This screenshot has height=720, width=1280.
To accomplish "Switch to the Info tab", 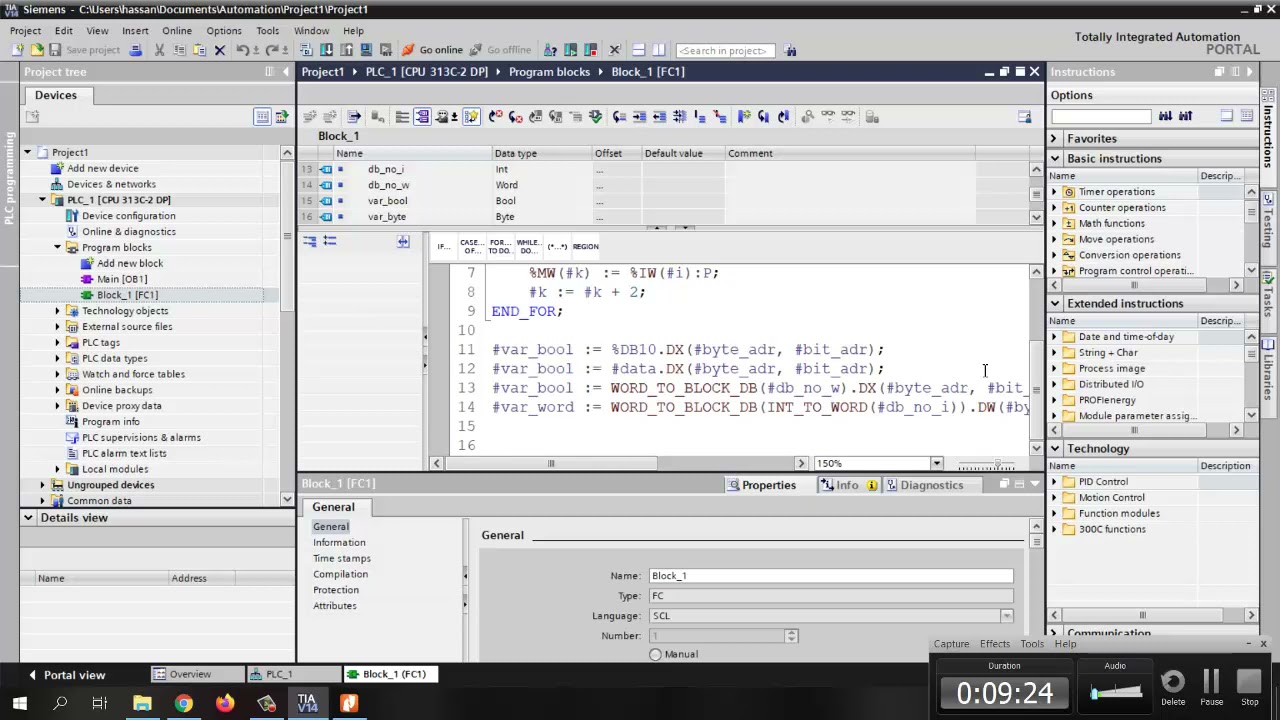I will tap(847, 485).
